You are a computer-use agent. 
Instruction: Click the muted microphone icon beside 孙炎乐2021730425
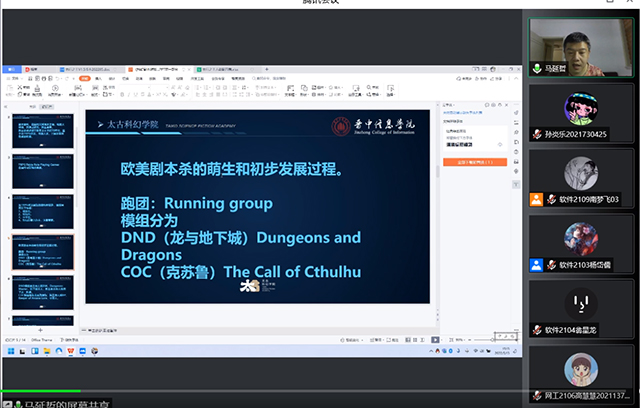(x=551, y=134)
